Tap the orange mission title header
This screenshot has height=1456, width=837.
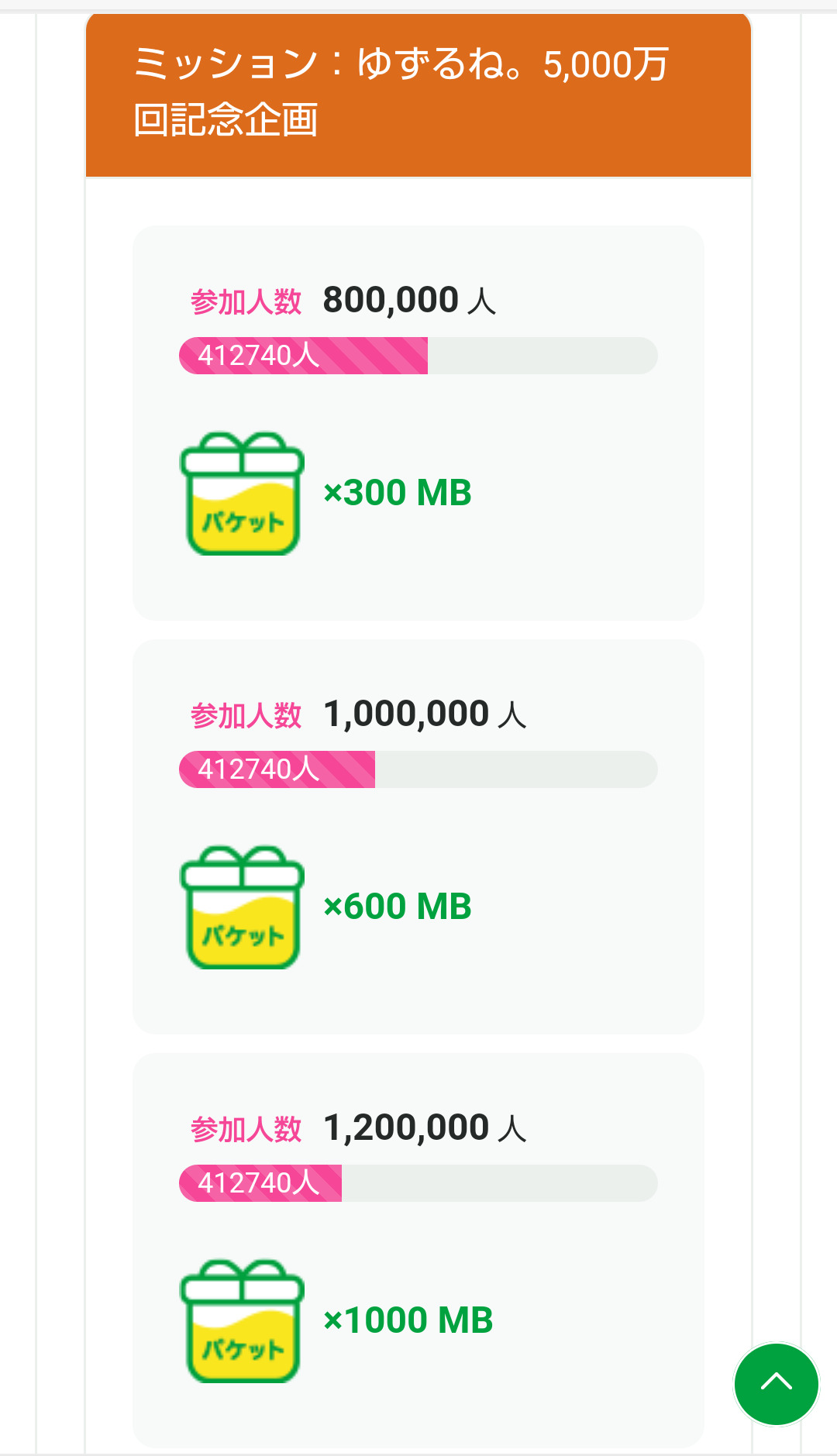[x=418, y=93]
